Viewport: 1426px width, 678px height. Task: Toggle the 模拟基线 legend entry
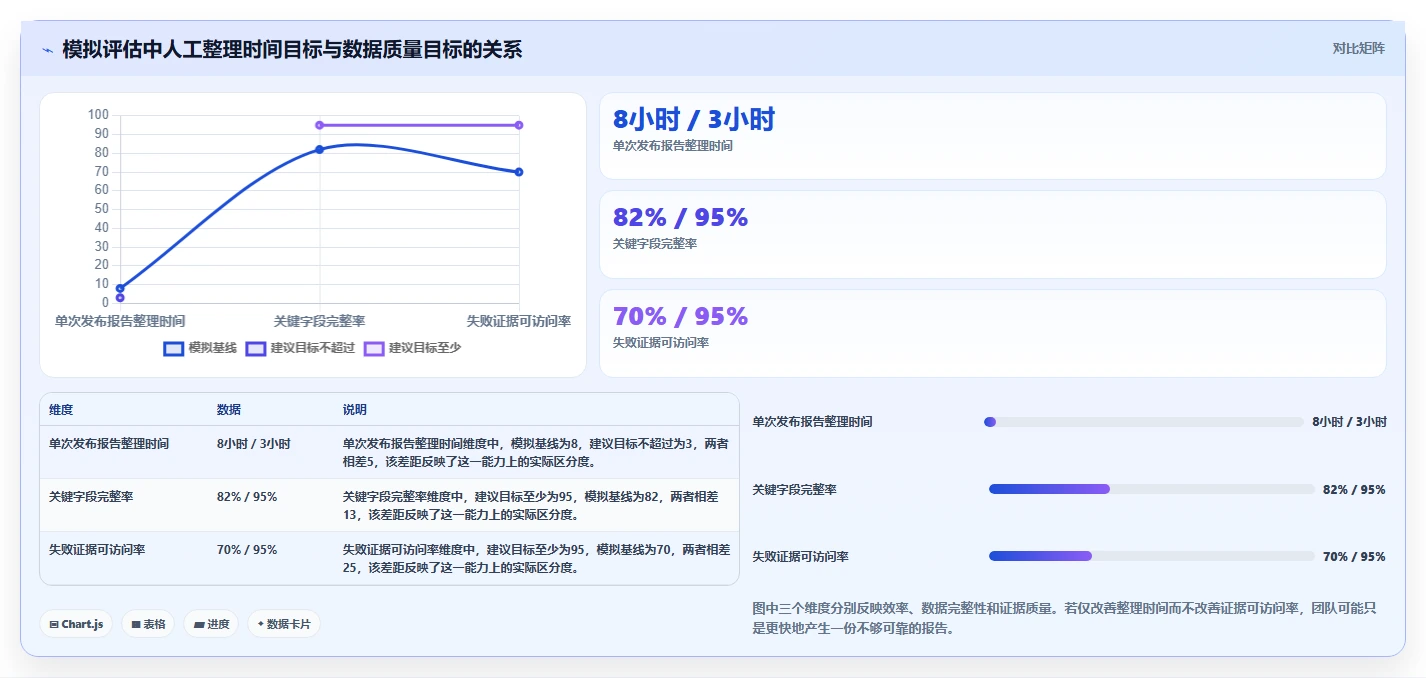[200, 348]
